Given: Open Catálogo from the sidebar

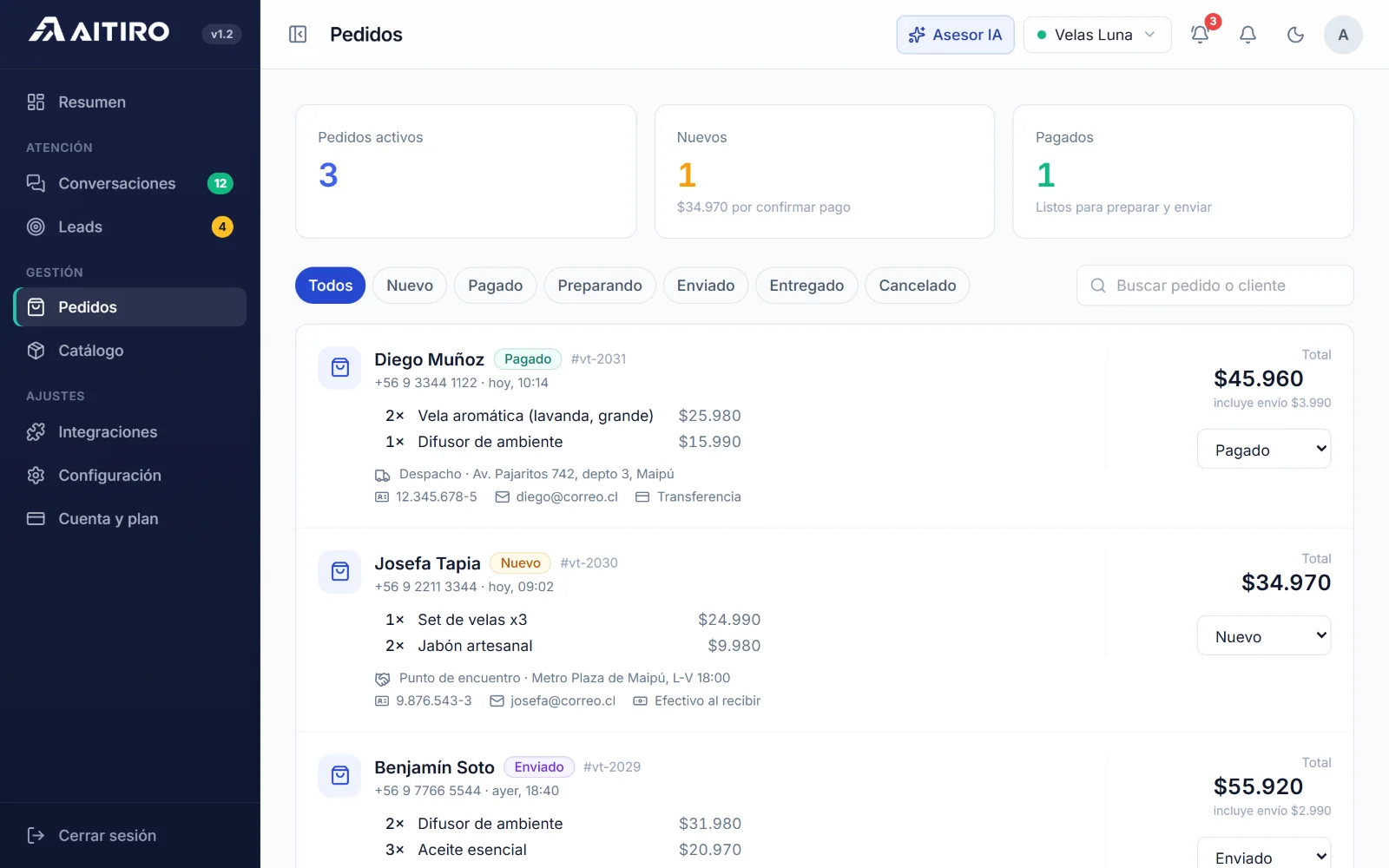Looking at the screenshot, I should click(130, 351).
